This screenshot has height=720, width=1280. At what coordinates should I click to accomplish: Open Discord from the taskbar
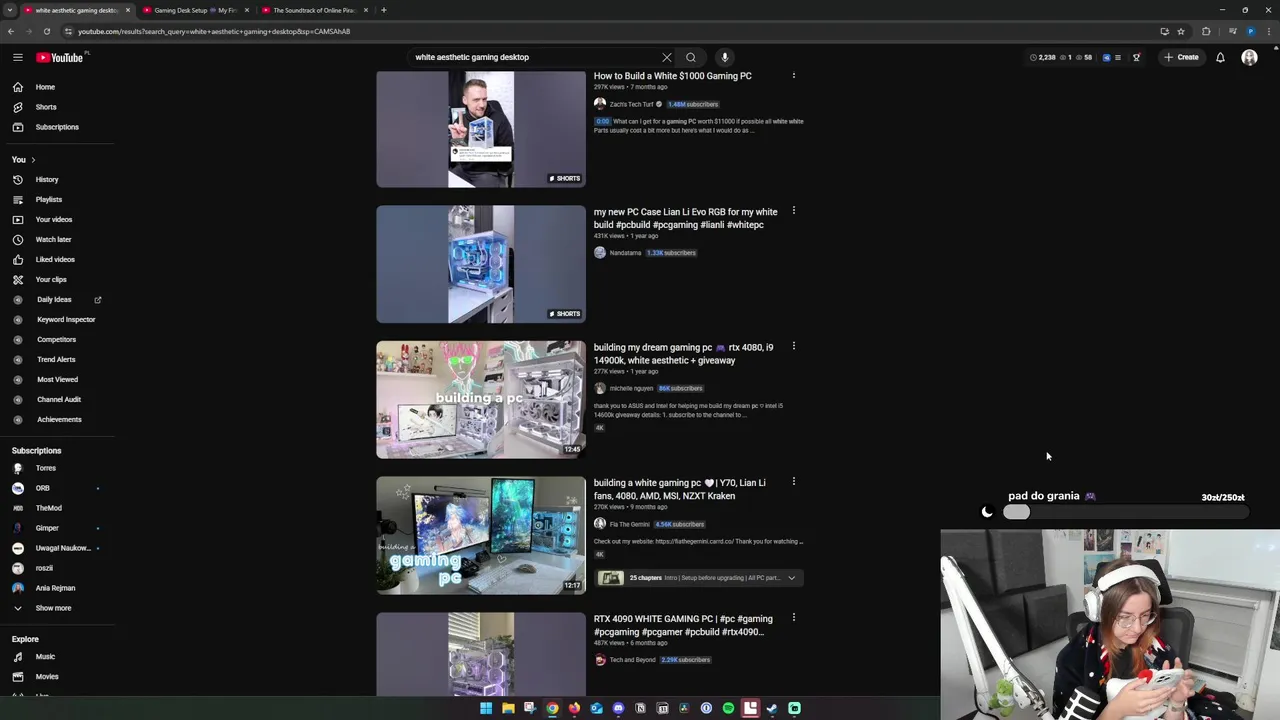coord(618,708)
